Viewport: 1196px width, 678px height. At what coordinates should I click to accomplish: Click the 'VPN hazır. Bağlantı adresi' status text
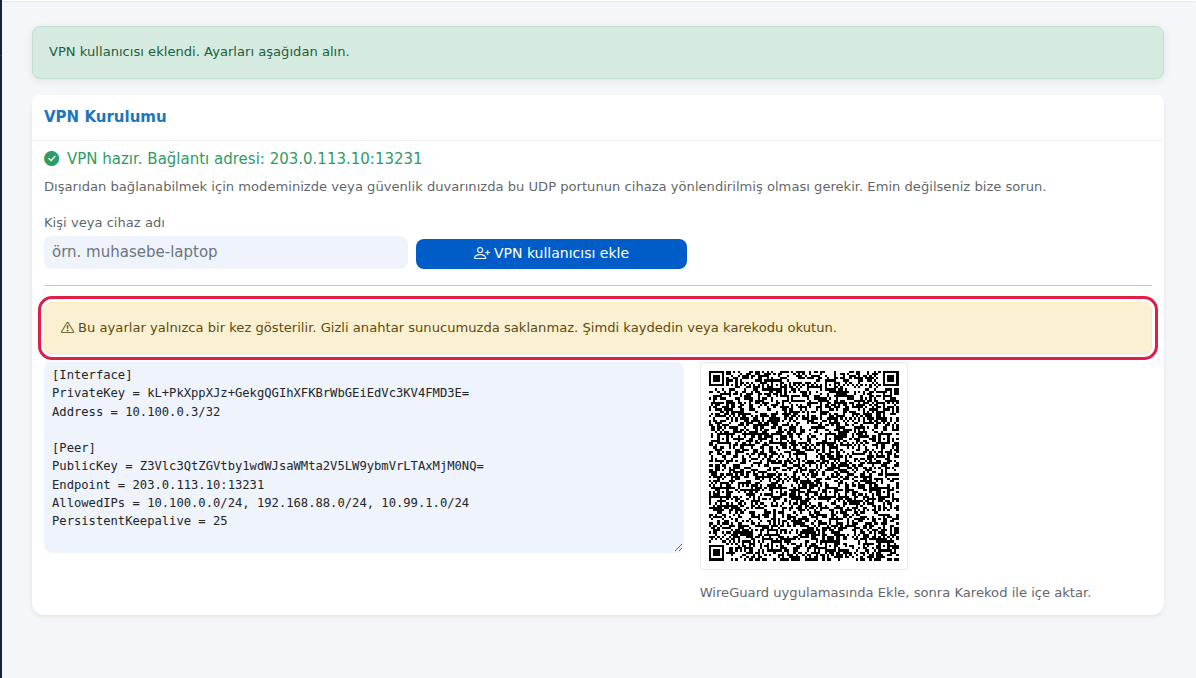244,159
